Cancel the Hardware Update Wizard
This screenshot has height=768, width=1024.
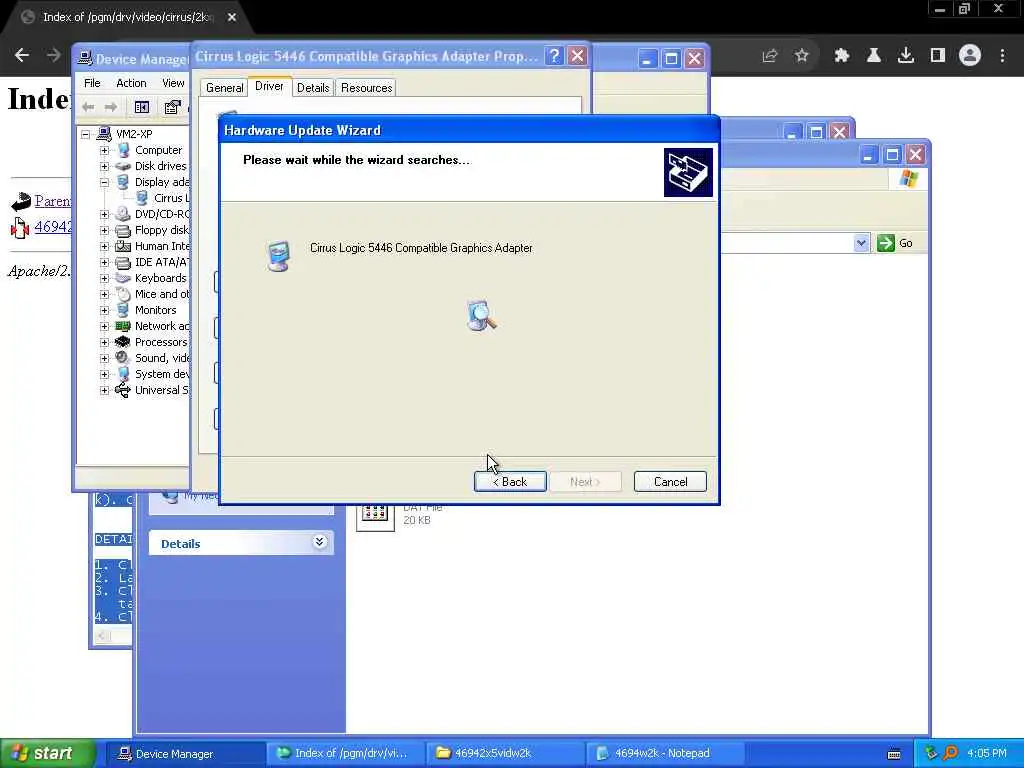click(x=670, y=482)
